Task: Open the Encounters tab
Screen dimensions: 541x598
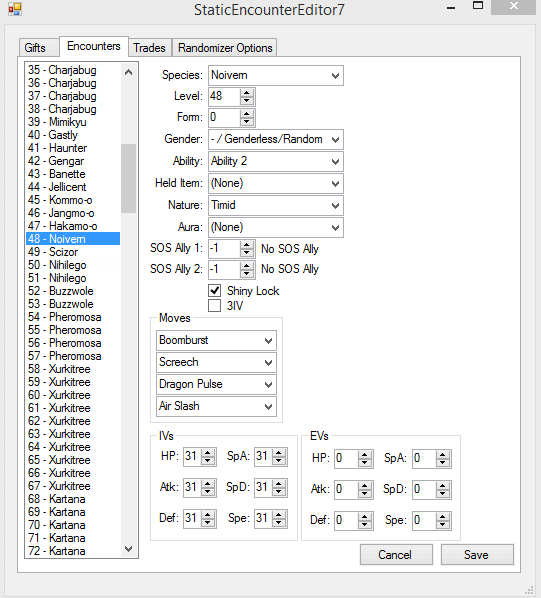Action: click(94, 46)
